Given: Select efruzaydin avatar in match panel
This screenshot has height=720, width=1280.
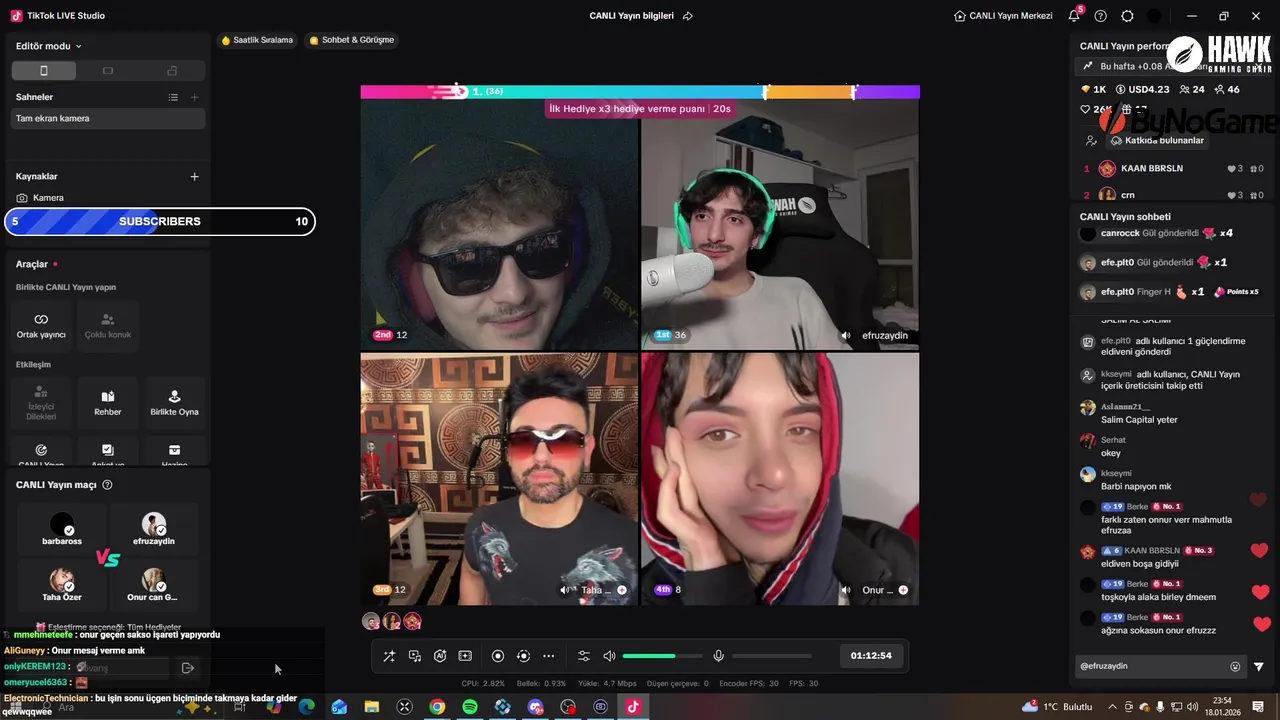Looking at the screenshot, I should [153, 524].
